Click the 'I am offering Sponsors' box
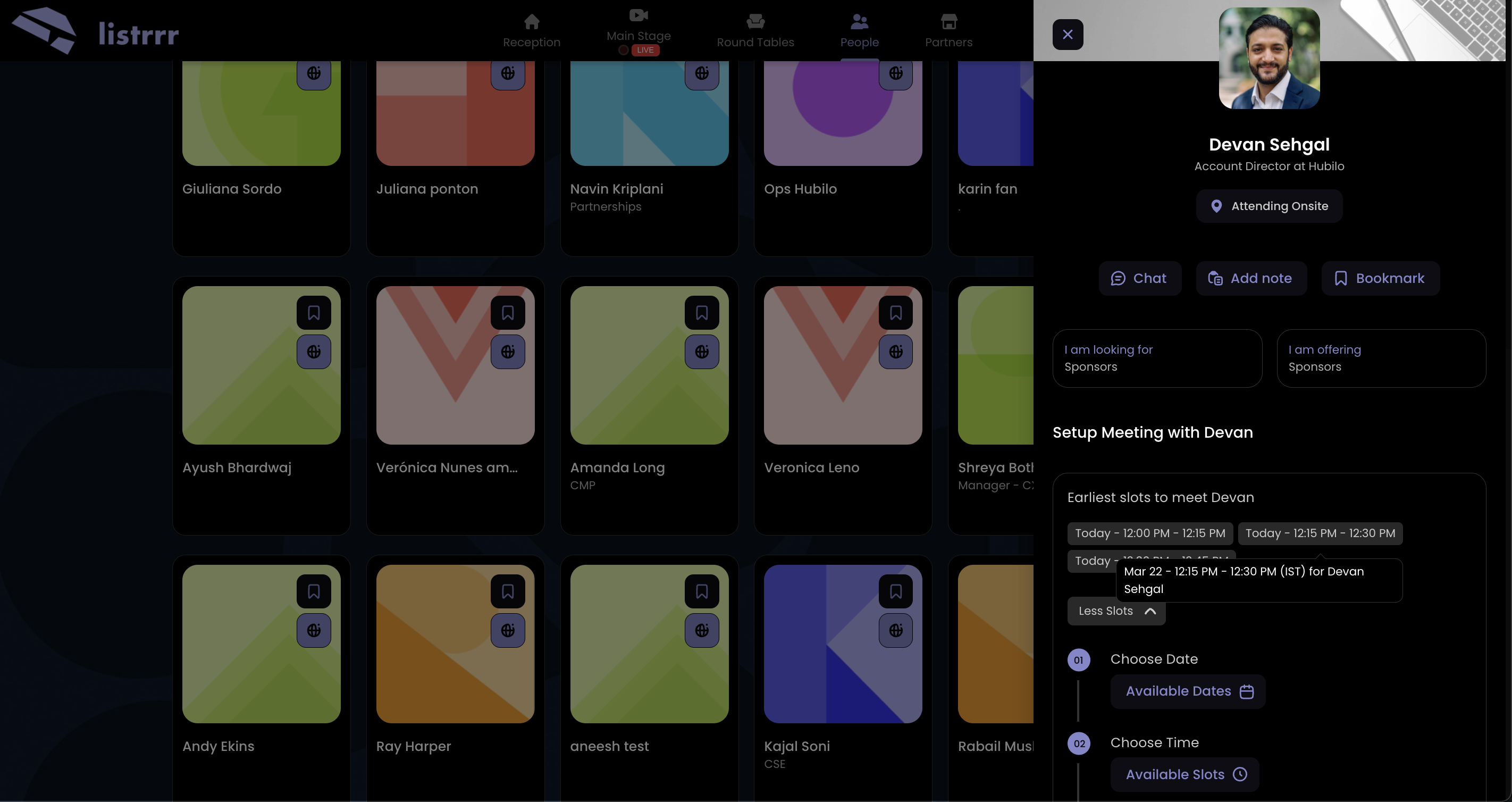1512x802 pixels. click(1381, 358)
